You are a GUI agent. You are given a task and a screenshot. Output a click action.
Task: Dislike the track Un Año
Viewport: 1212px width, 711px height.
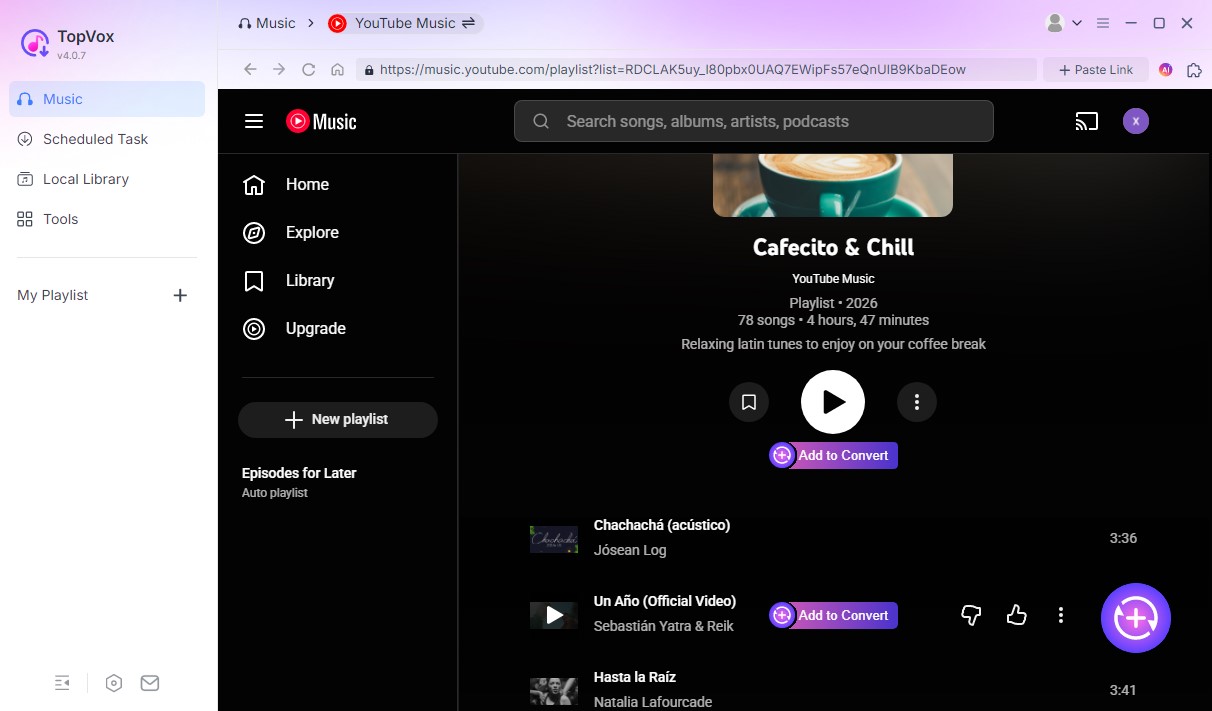pyautogui.click(x=970, y=615)
